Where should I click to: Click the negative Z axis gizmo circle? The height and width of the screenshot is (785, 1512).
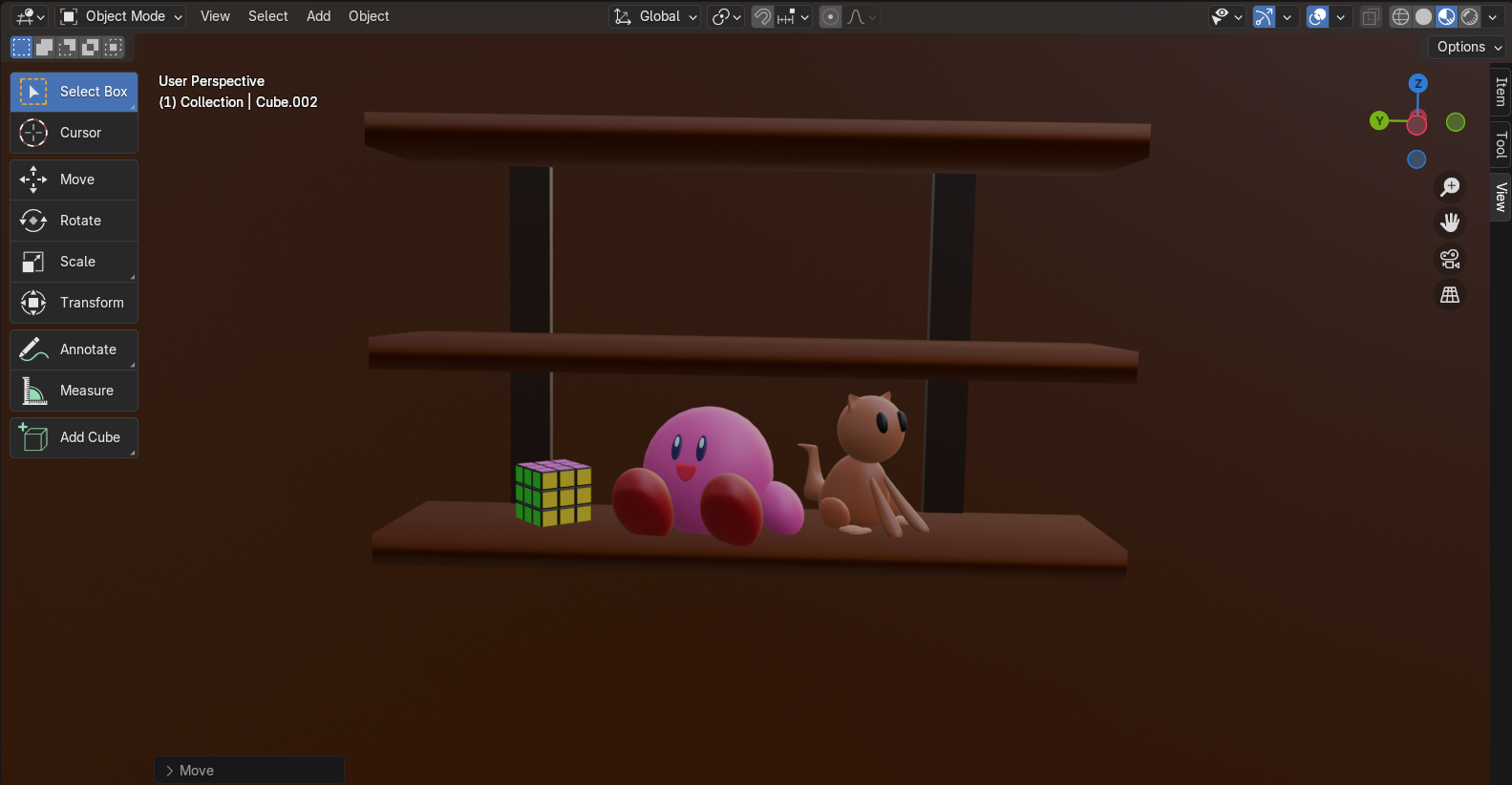1416,159
